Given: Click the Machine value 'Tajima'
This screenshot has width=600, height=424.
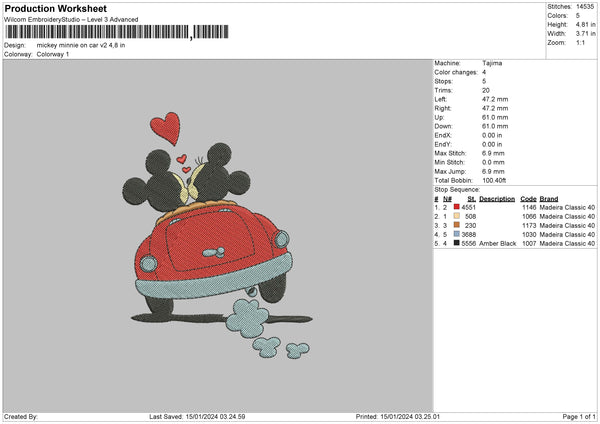Looking at the screenshot, I should click(x=492, y=63).
